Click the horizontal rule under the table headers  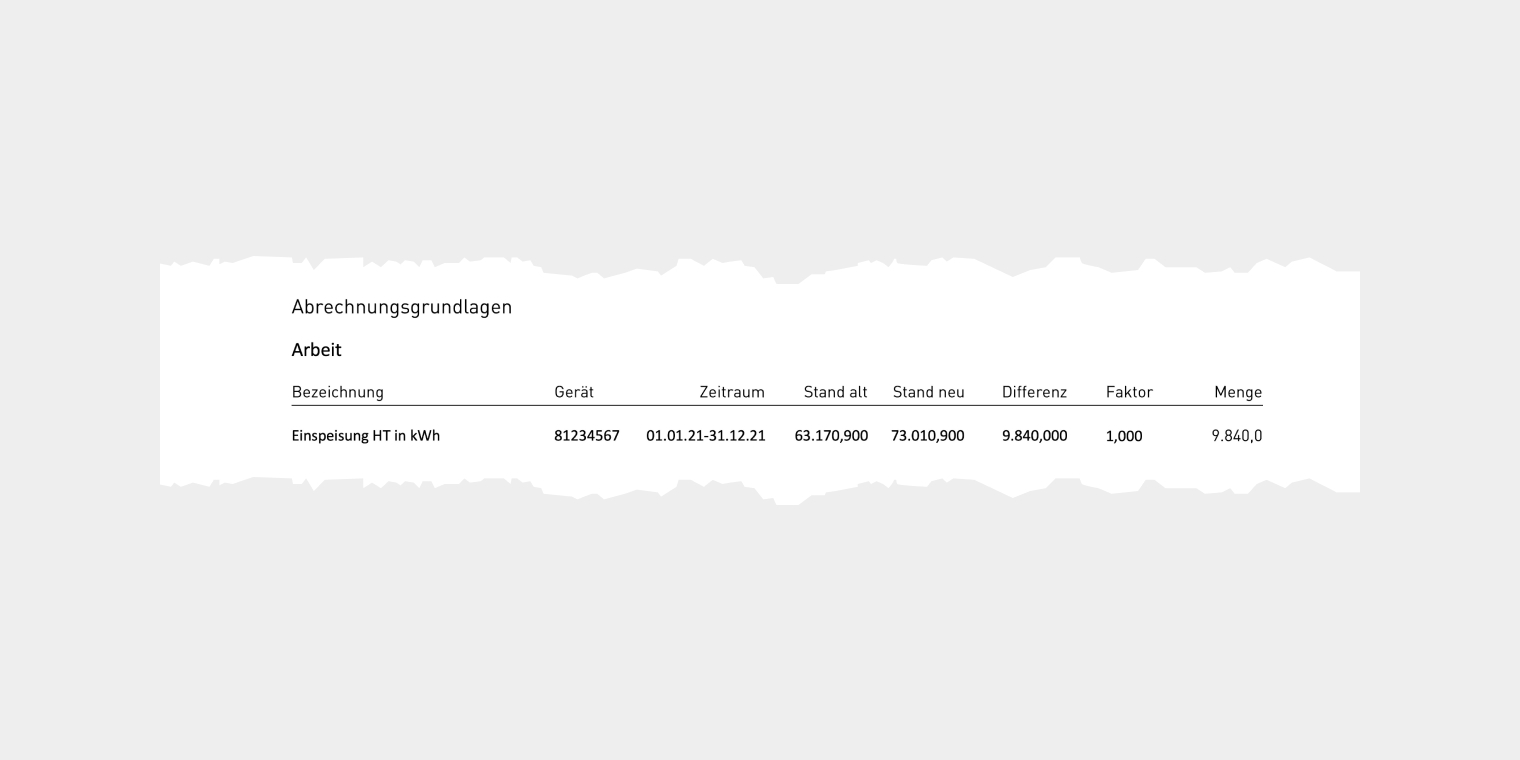pyautogui.click(x=776, y=405)
